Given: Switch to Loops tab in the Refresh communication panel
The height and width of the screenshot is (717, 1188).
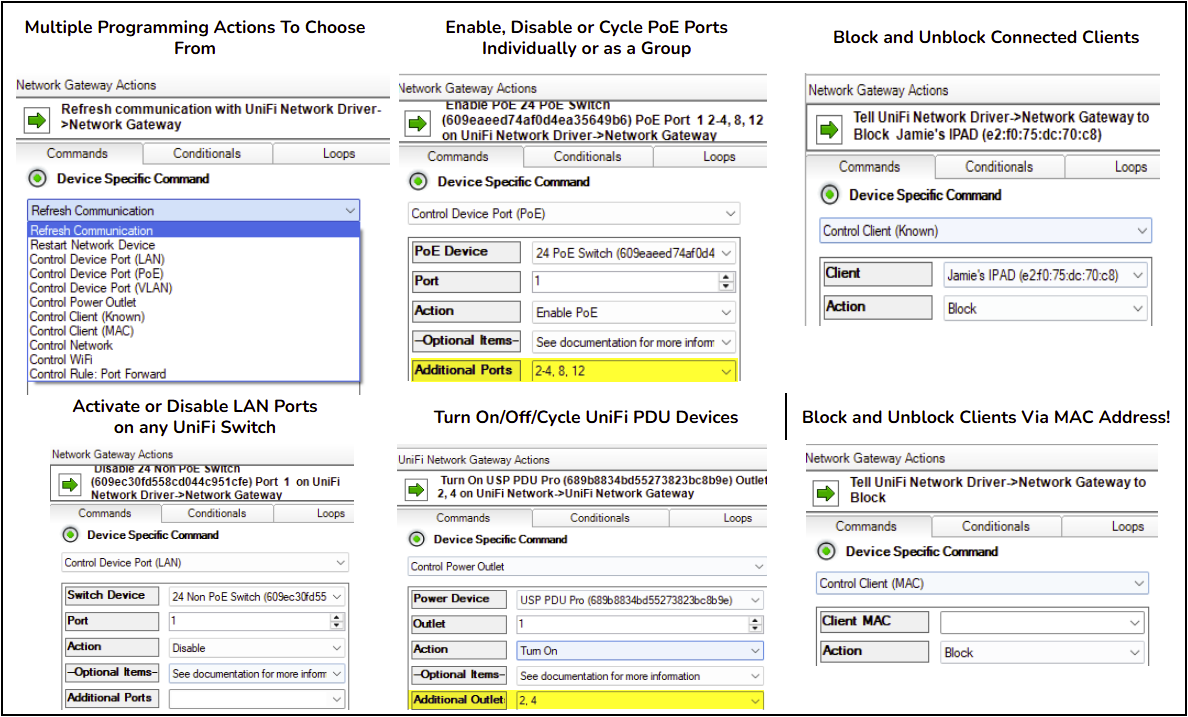Looking at the screenshot, I should click(x=339, y=153).
